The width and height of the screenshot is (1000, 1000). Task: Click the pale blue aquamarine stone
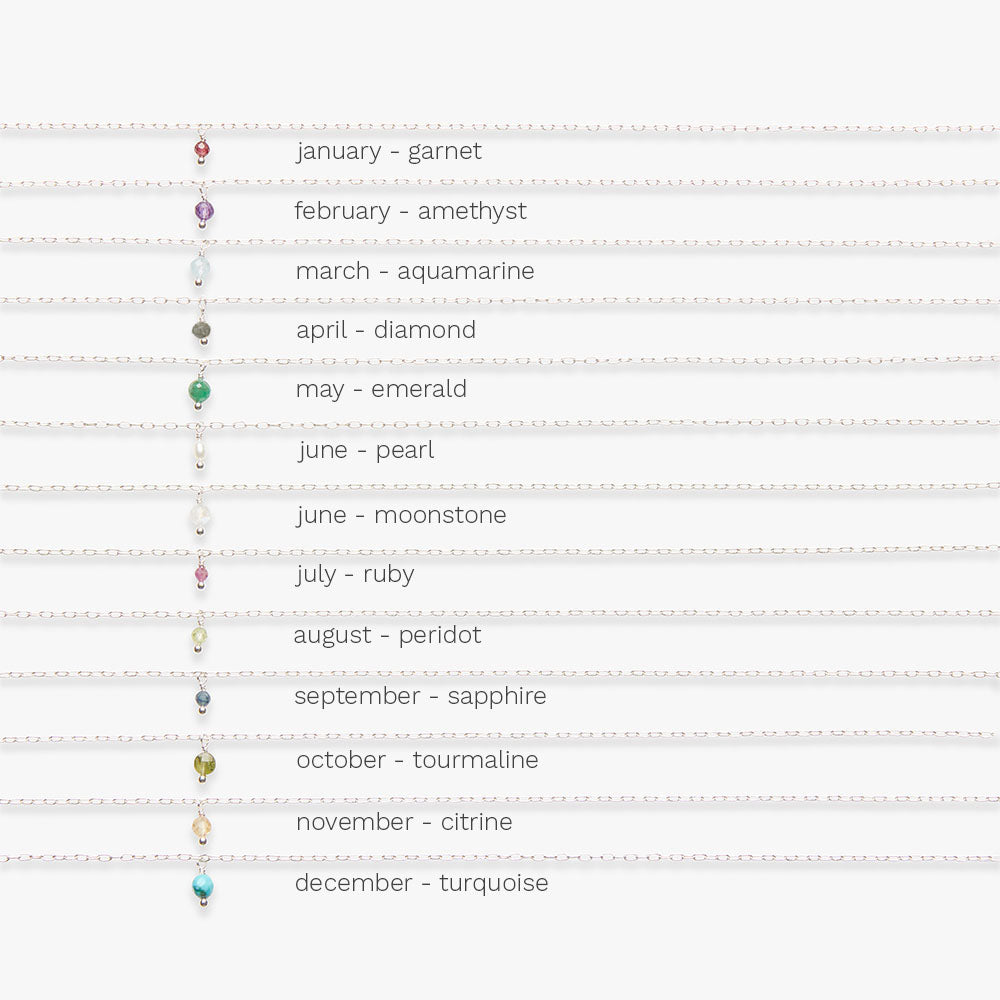(202, 268)
